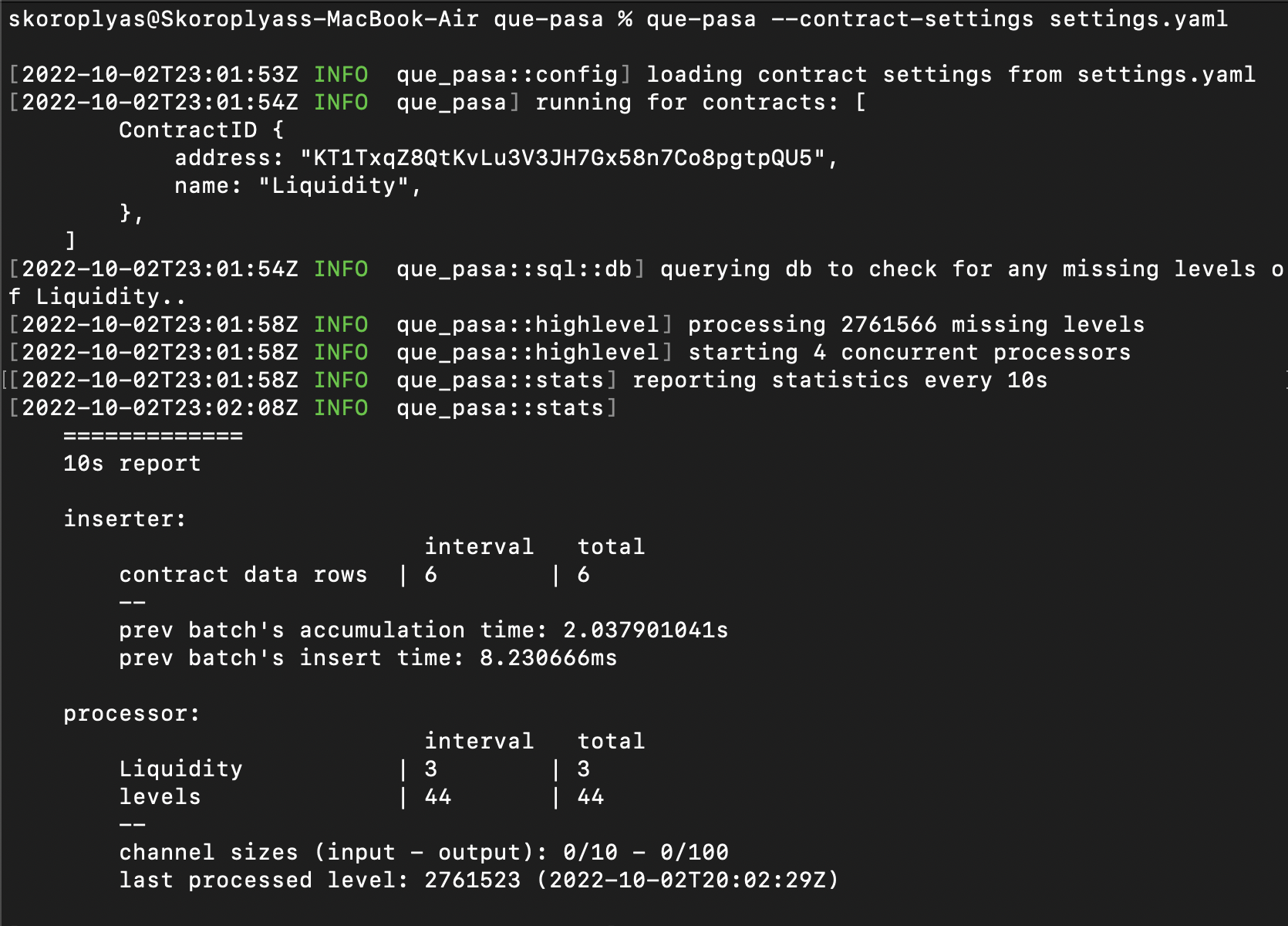The height and width of the screenshot is (926, 1288).
Task: Click the que_pasa::sql::db module name
Action: point(514,269)
